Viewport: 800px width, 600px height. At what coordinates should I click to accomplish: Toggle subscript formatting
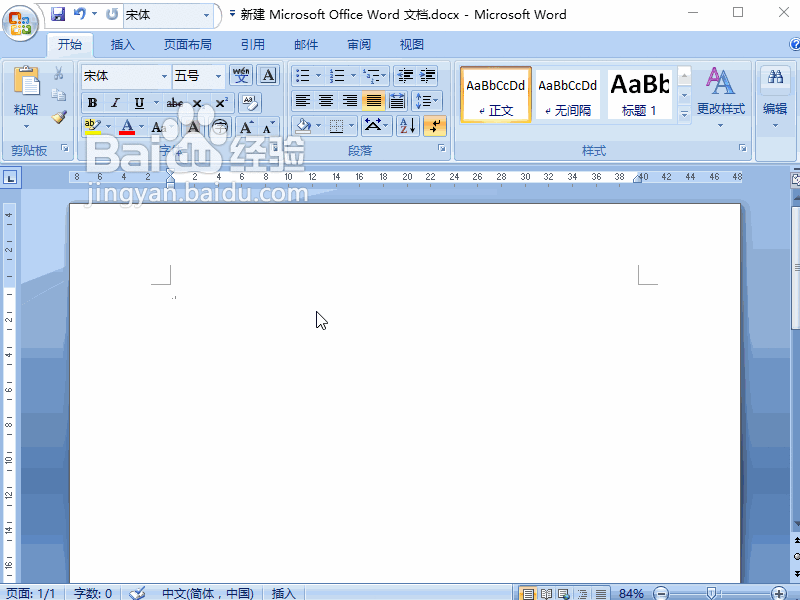click(198, 103)
